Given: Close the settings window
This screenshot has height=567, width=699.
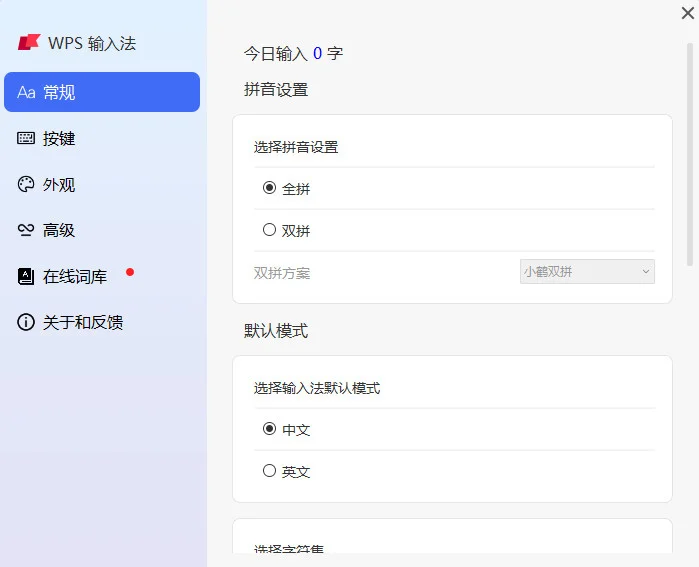Looking at the screenshot, I should tap(688, 13).
